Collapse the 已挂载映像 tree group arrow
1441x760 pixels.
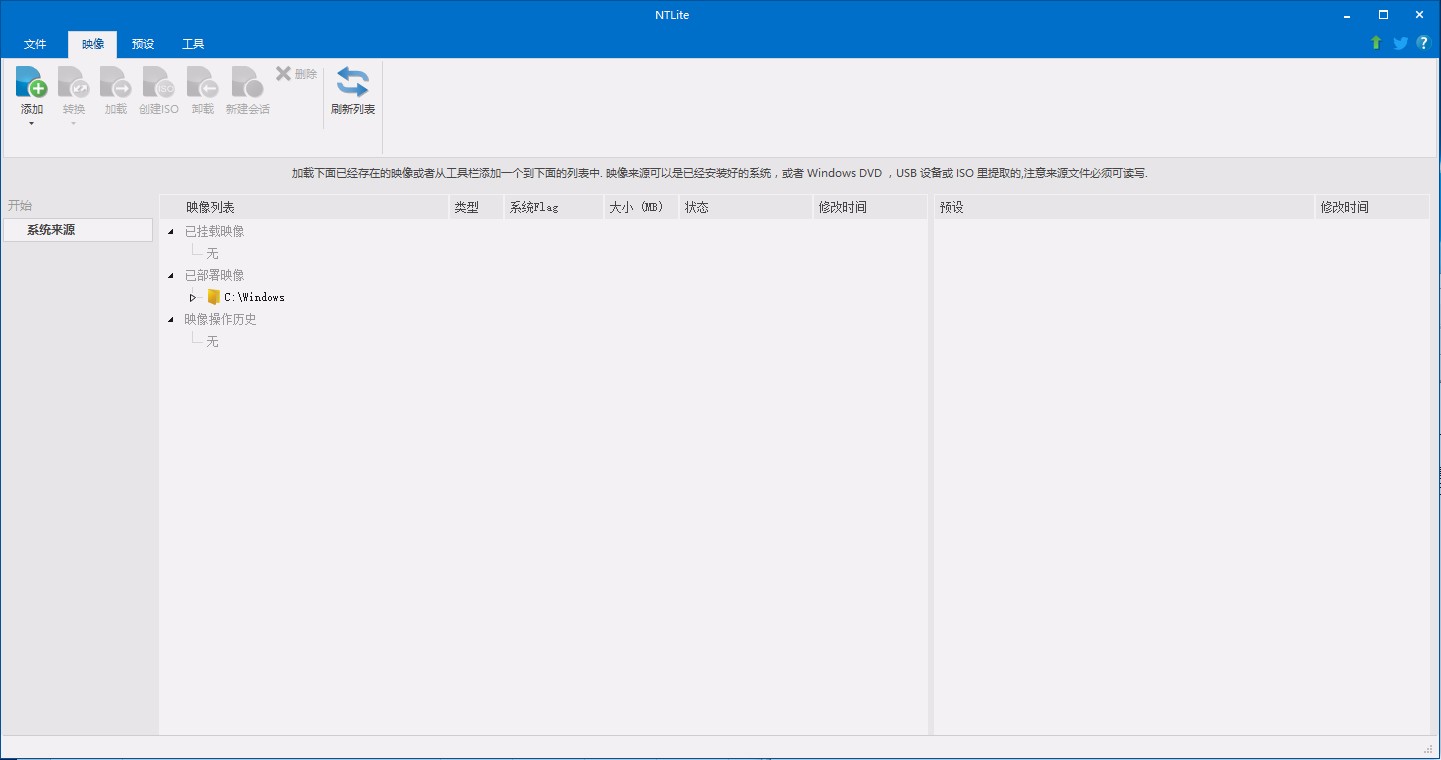[x=171, y=231]
